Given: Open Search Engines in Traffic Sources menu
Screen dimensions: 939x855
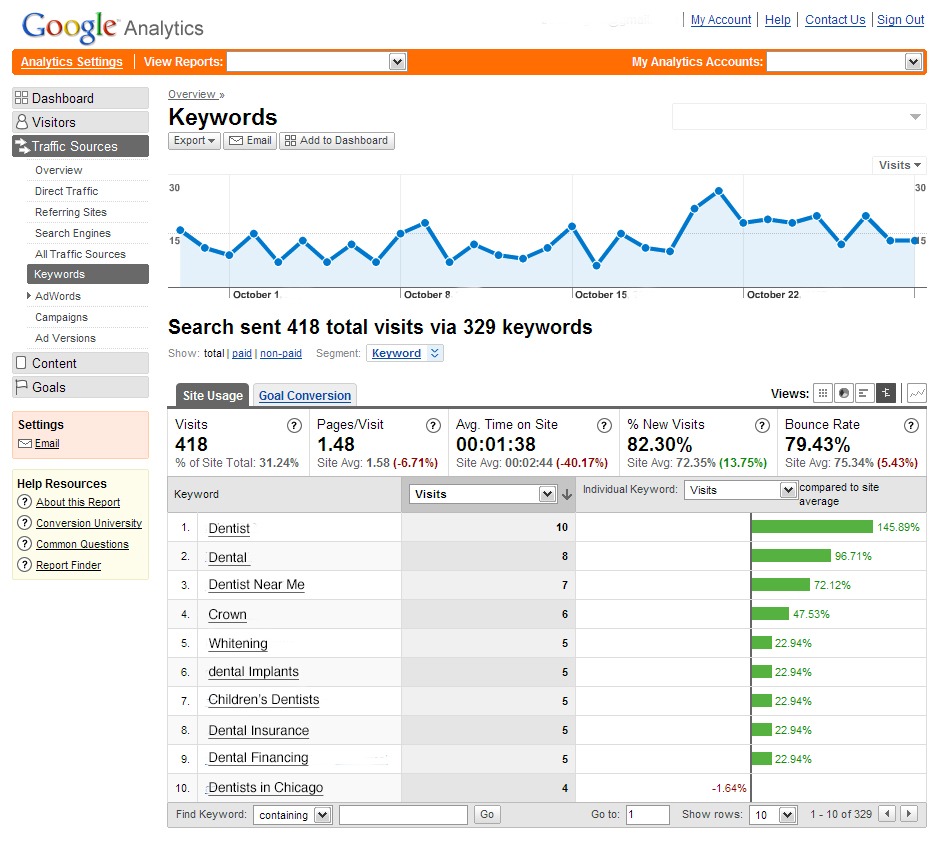Looking at the screenshot, I should (73, 233).
